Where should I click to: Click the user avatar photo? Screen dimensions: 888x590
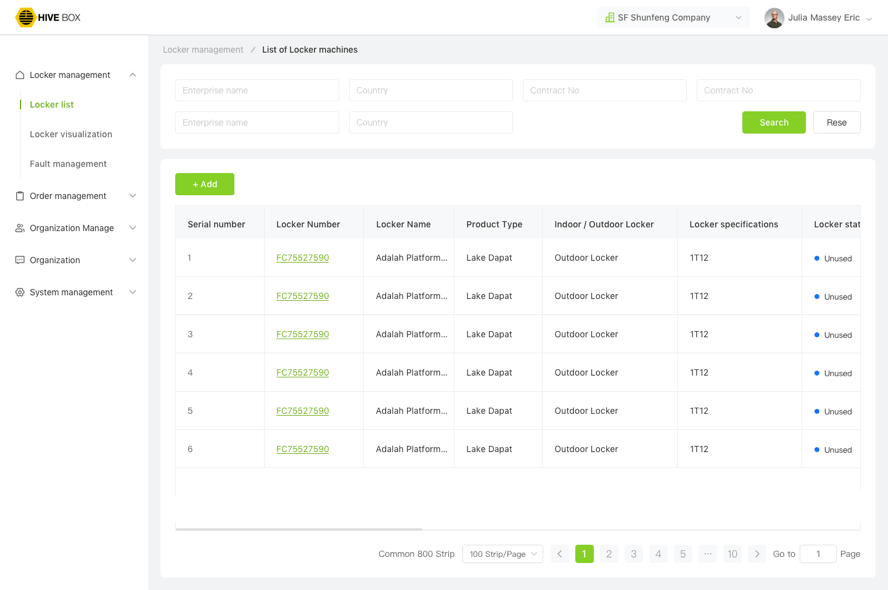point(774,18)
